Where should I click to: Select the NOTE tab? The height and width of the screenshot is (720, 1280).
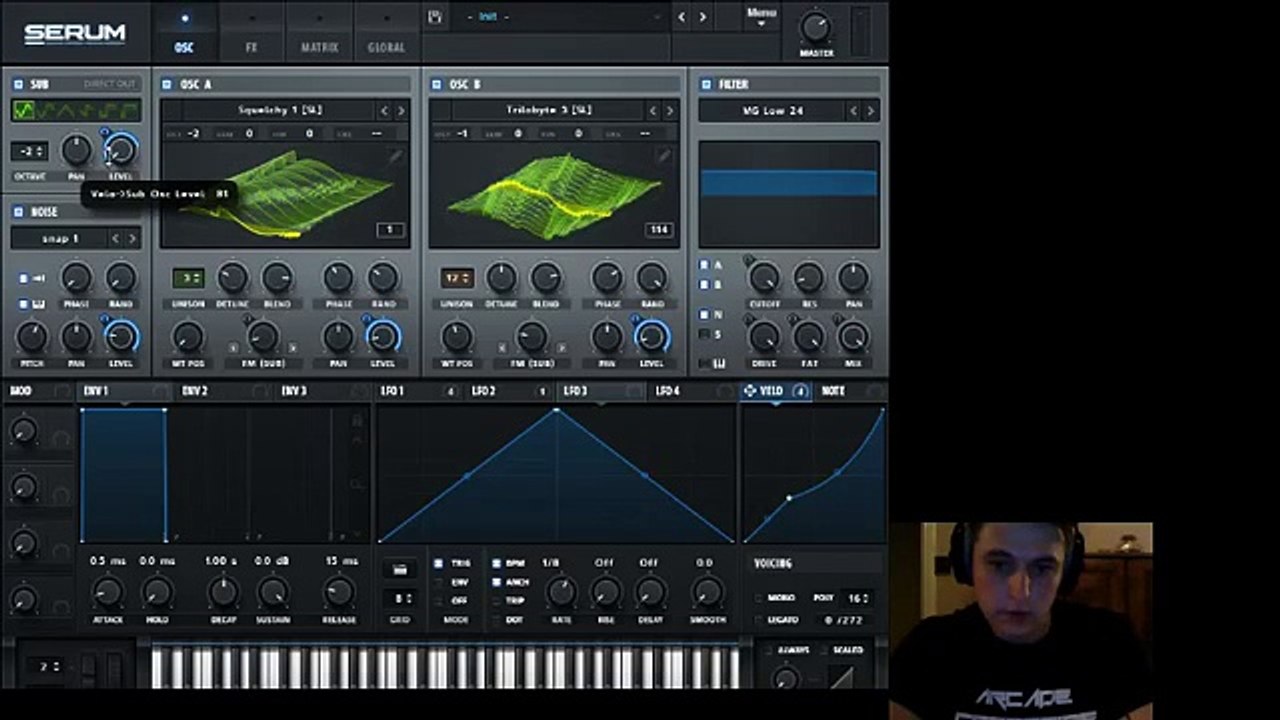(833, 391)
